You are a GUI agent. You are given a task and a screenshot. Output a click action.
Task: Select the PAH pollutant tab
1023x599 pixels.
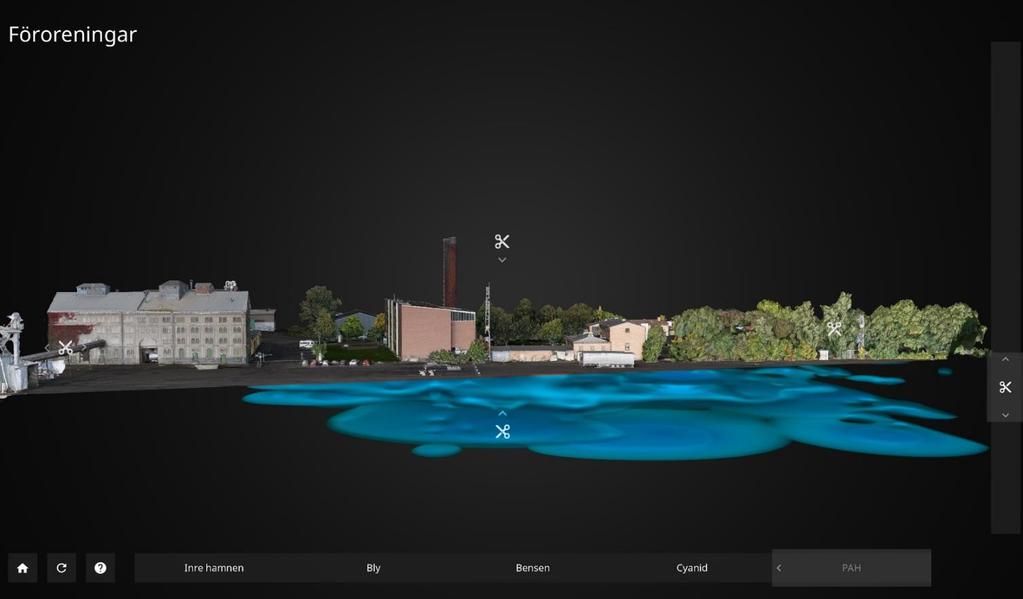(851, 568)
